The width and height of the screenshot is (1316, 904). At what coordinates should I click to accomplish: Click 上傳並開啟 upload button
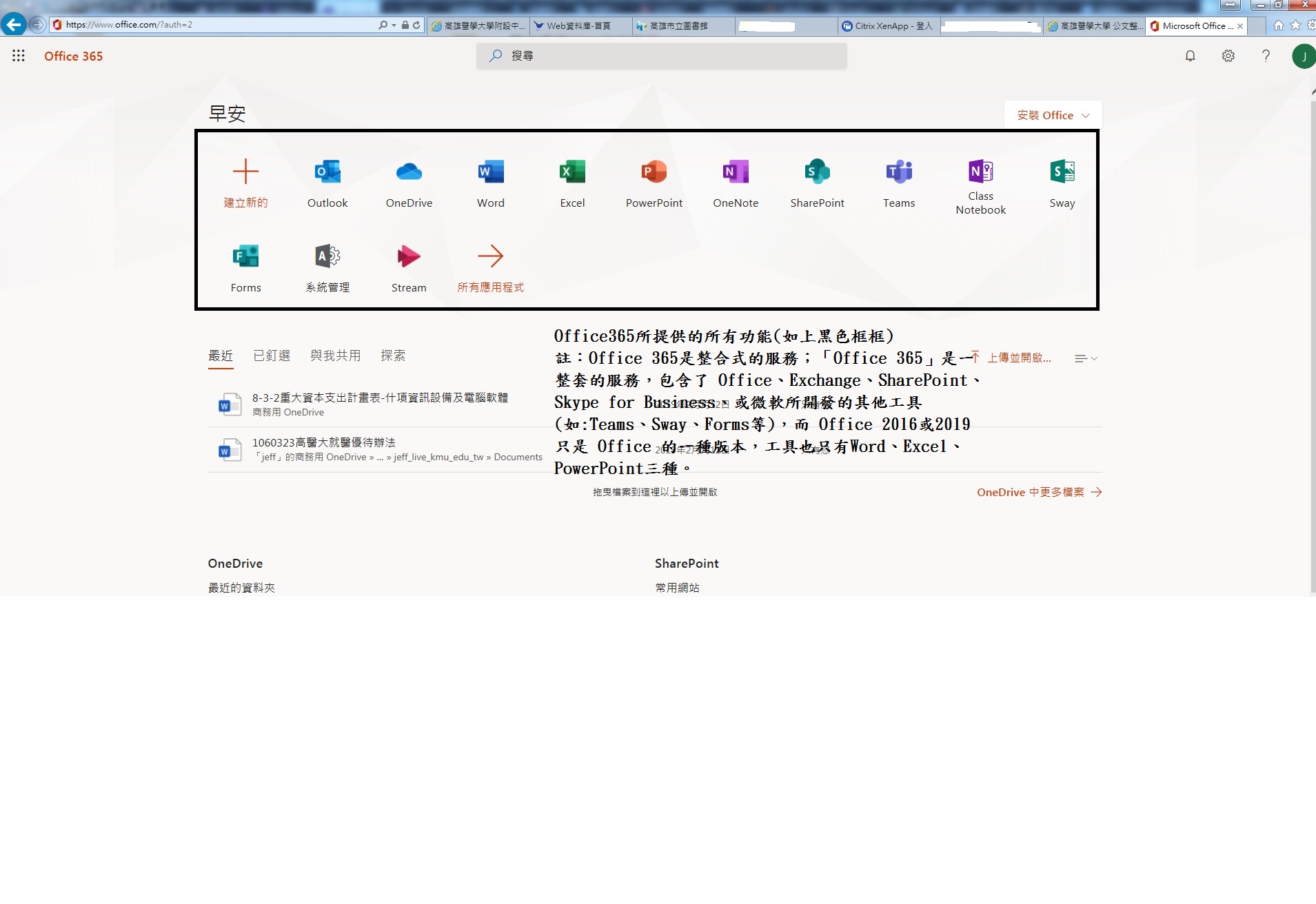[x=1012, y=358]
